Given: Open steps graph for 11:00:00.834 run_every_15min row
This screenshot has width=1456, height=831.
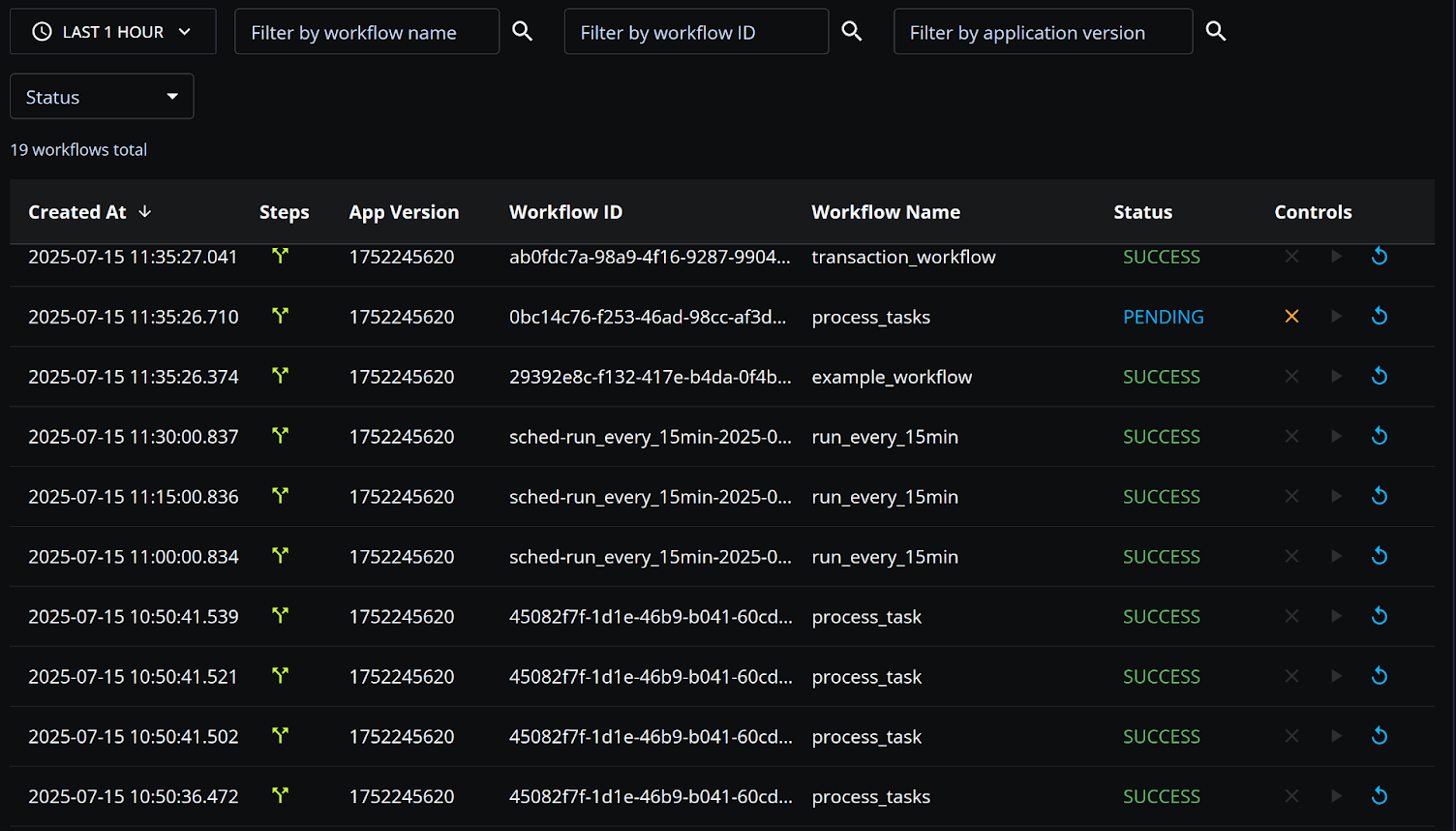Looking at the screenshot, I should [x=280, y=556].
